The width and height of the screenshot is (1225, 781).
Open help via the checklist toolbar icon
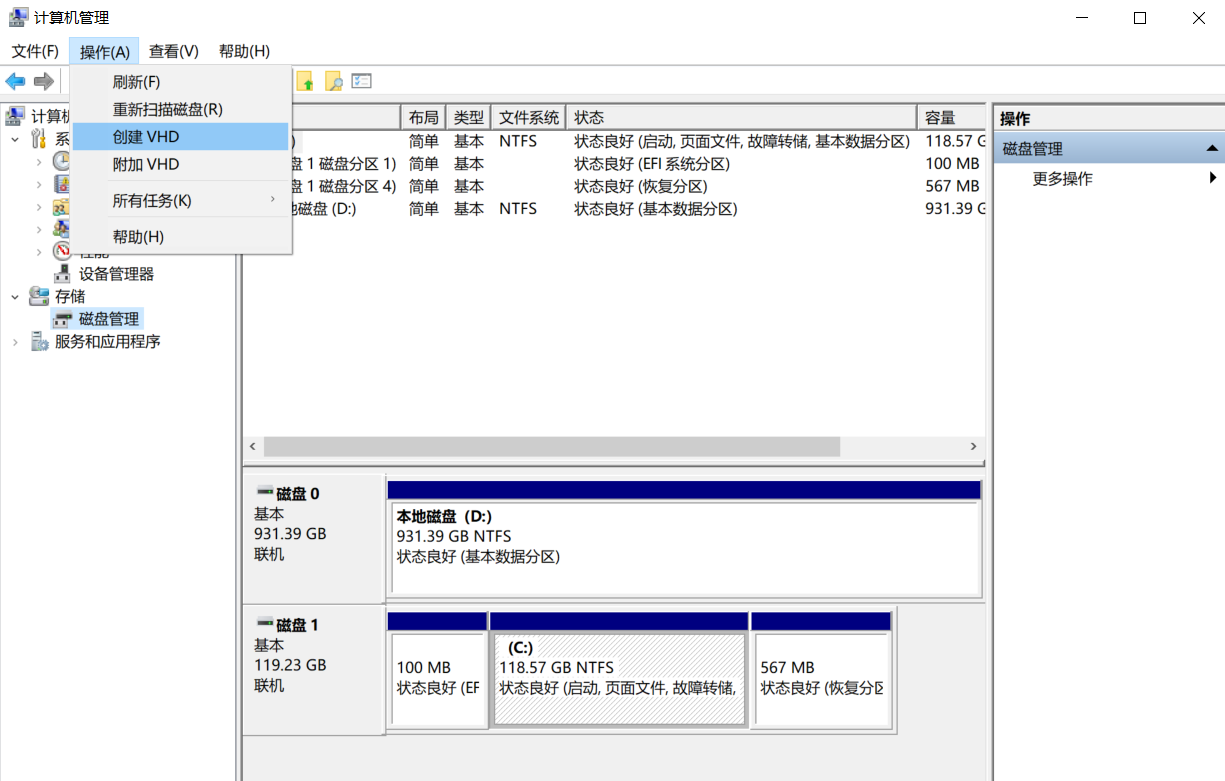point(361,81)
